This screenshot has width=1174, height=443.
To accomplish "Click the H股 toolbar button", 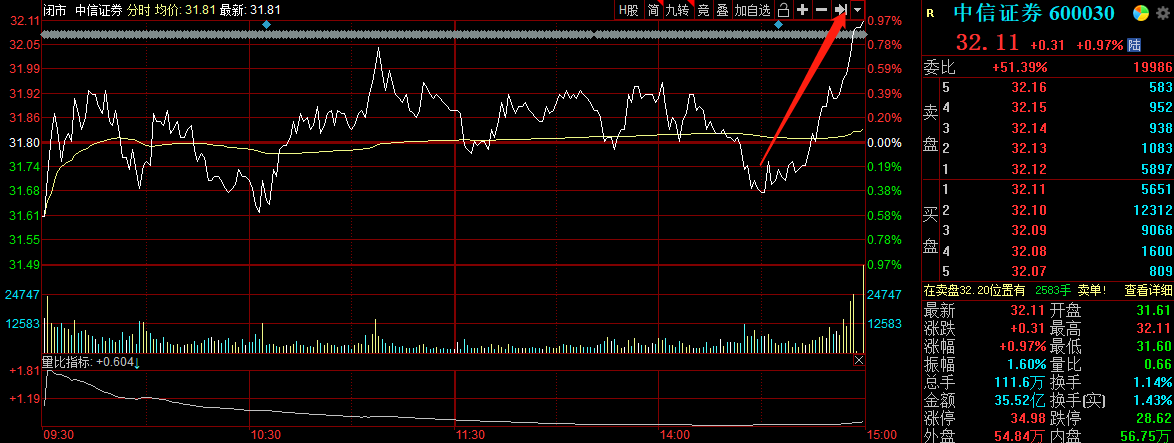I will [628, 10].
